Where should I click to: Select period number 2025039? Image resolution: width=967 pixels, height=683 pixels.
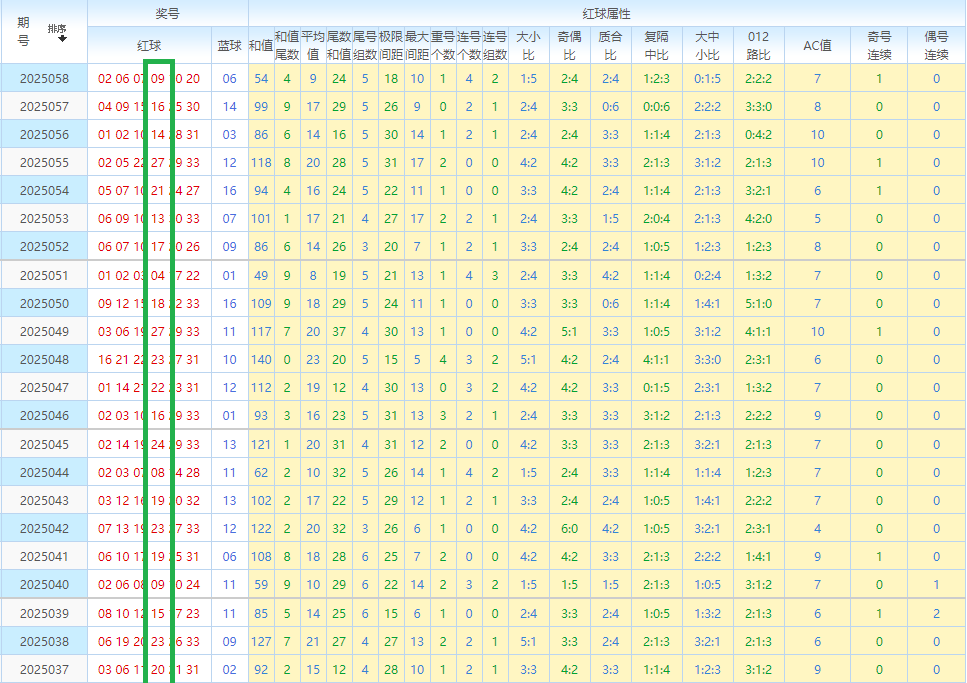point(44,613)
